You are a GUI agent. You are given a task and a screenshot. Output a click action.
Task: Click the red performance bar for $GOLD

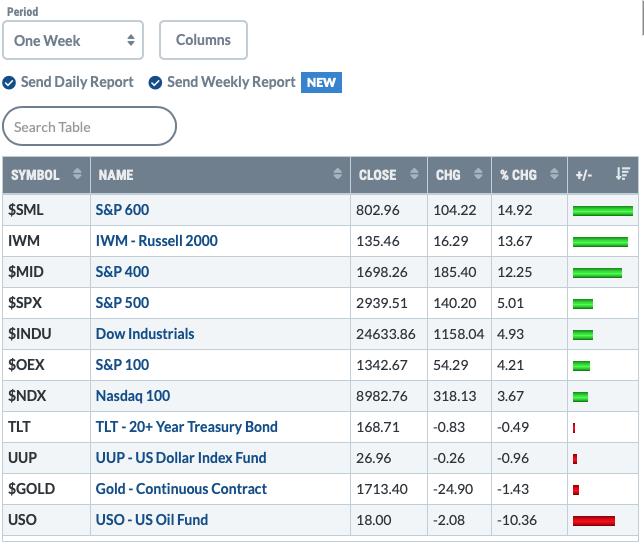tap(576, 490)
